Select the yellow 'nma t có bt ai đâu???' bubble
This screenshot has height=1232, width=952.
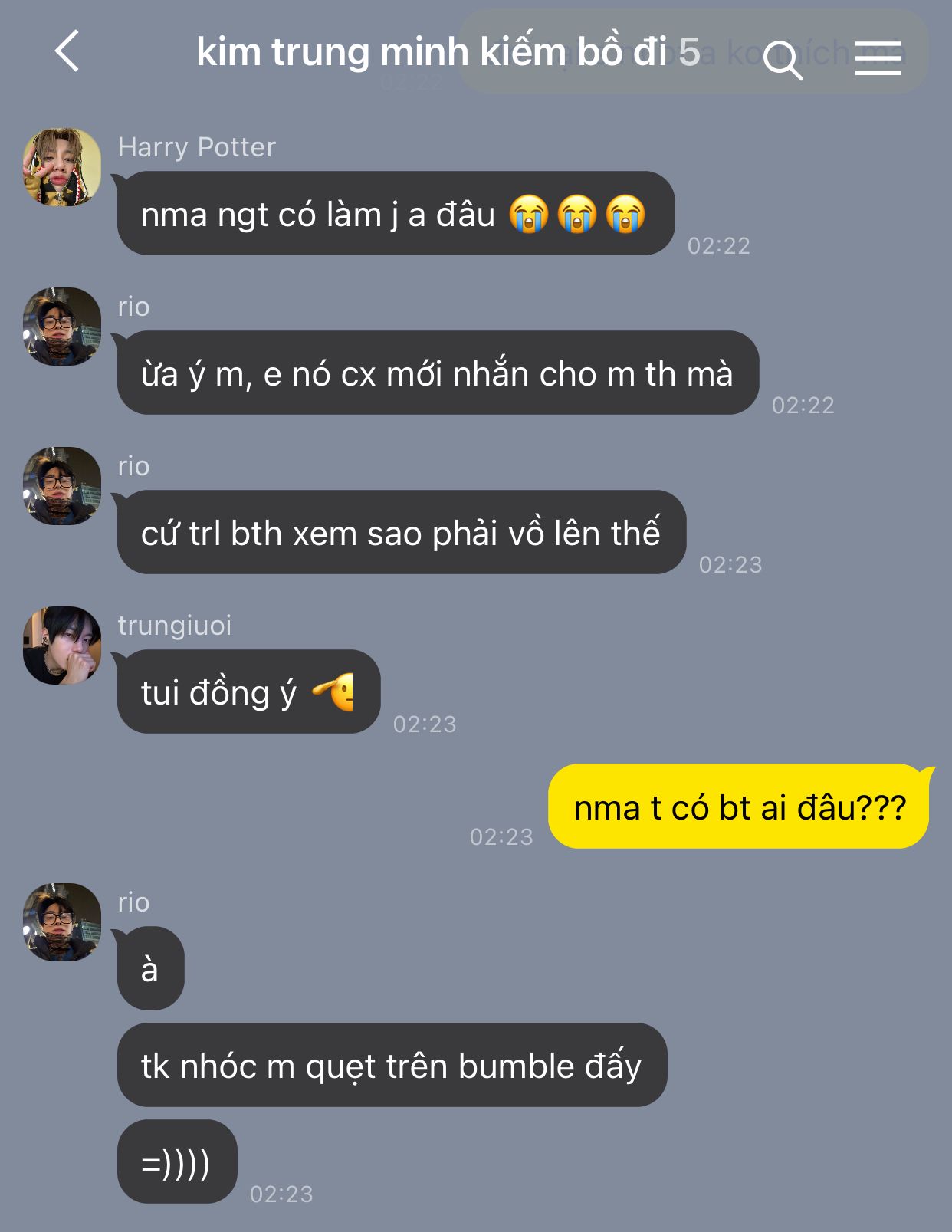[x=739, y=807]
